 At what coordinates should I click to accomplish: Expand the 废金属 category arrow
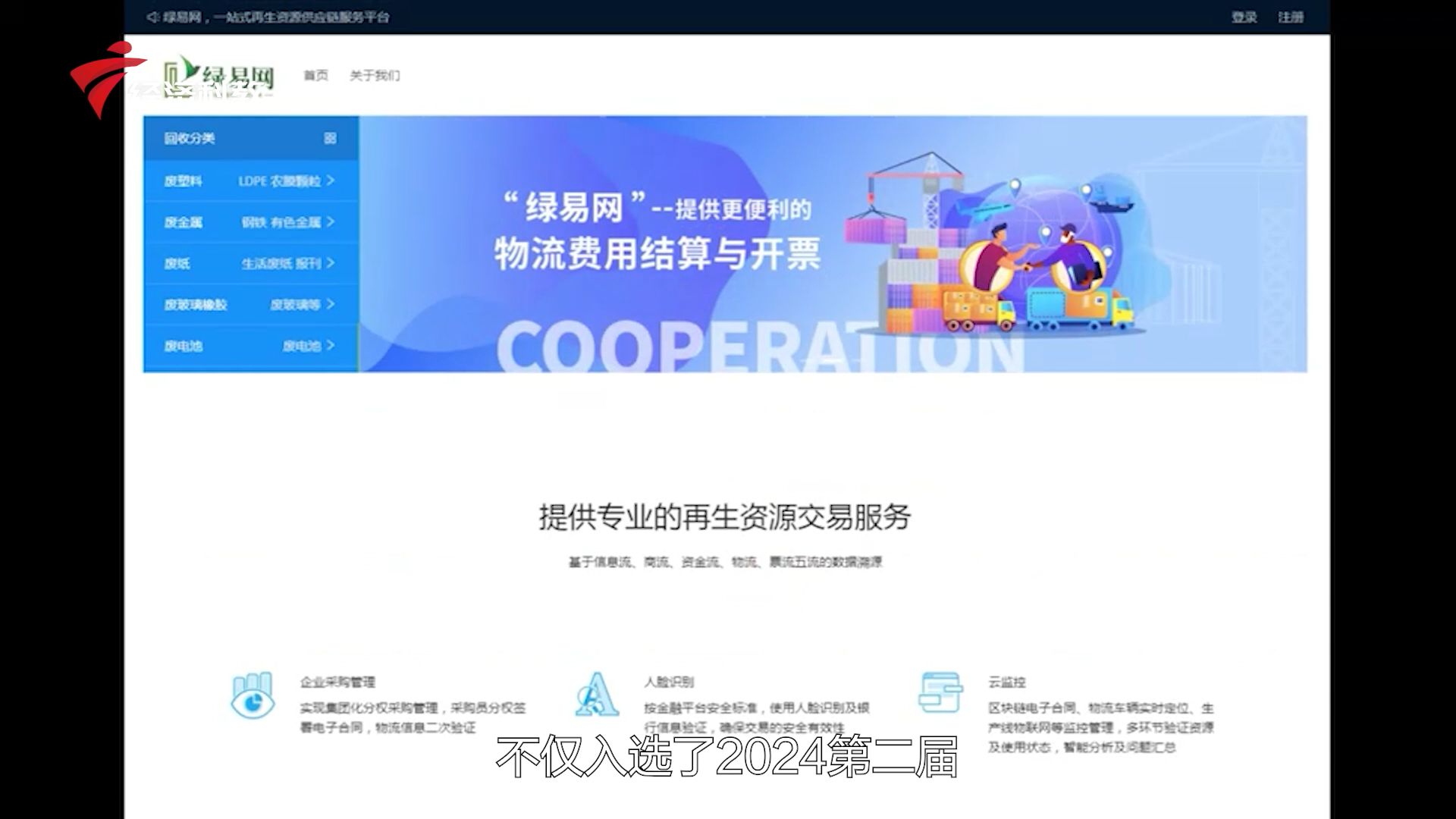pos(331,222)
